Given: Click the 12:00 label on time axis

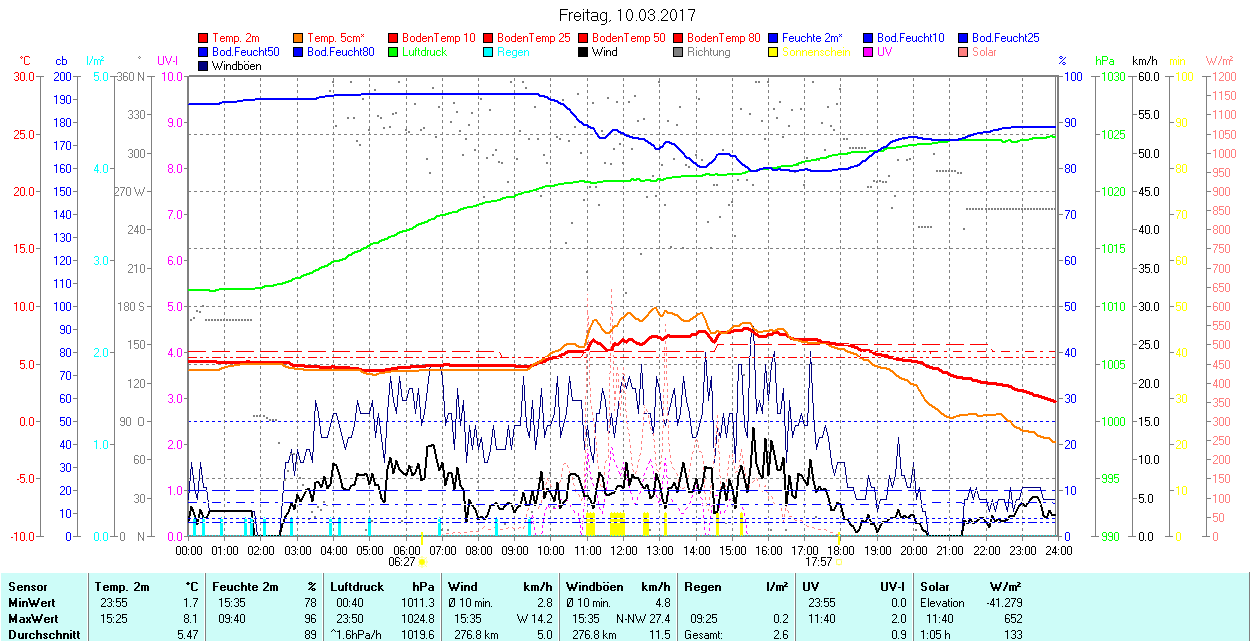Looking at the screenshot, I should coord(624,550).
